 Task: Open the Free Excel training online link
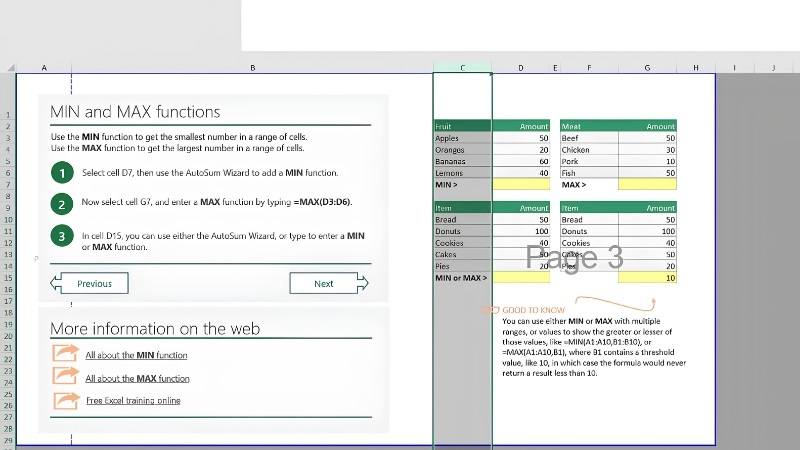pos(133,401)
